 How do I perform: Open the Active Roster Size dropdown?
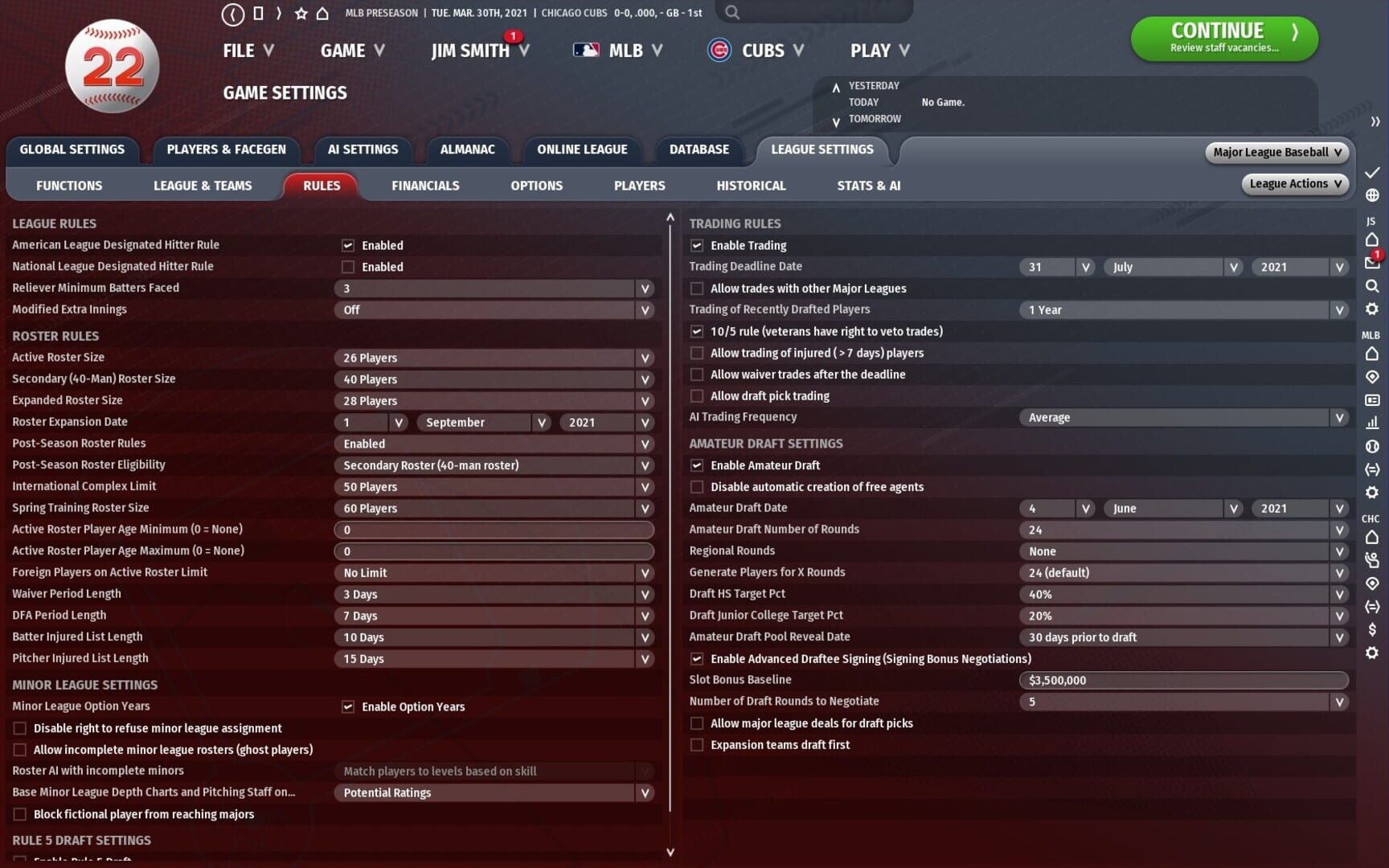494,358
